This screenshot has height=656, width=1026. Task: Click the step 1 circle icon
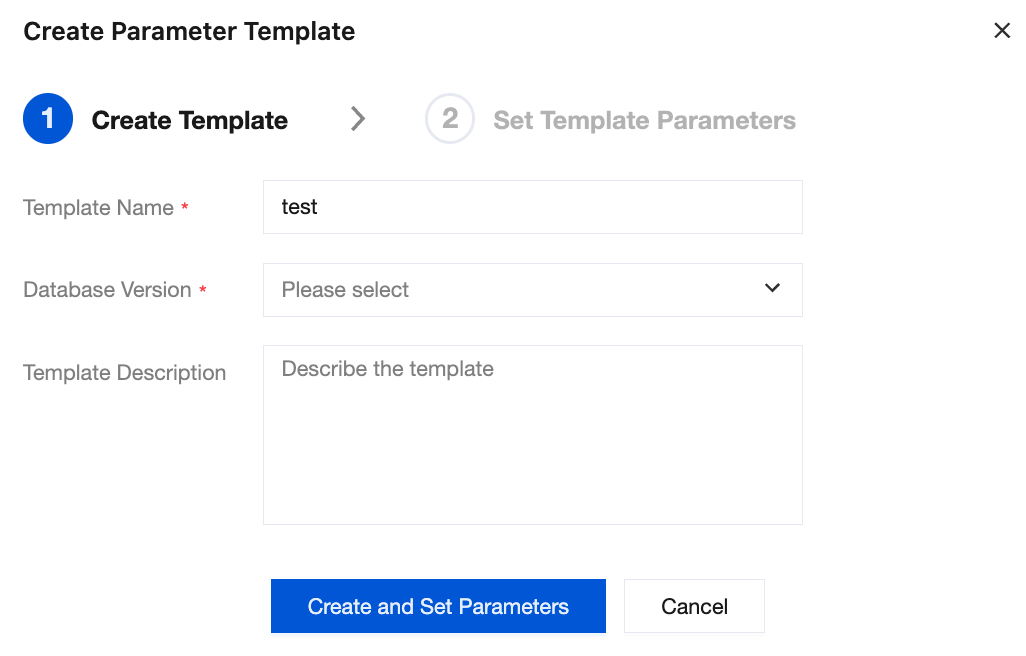click(x=47, y=120)
